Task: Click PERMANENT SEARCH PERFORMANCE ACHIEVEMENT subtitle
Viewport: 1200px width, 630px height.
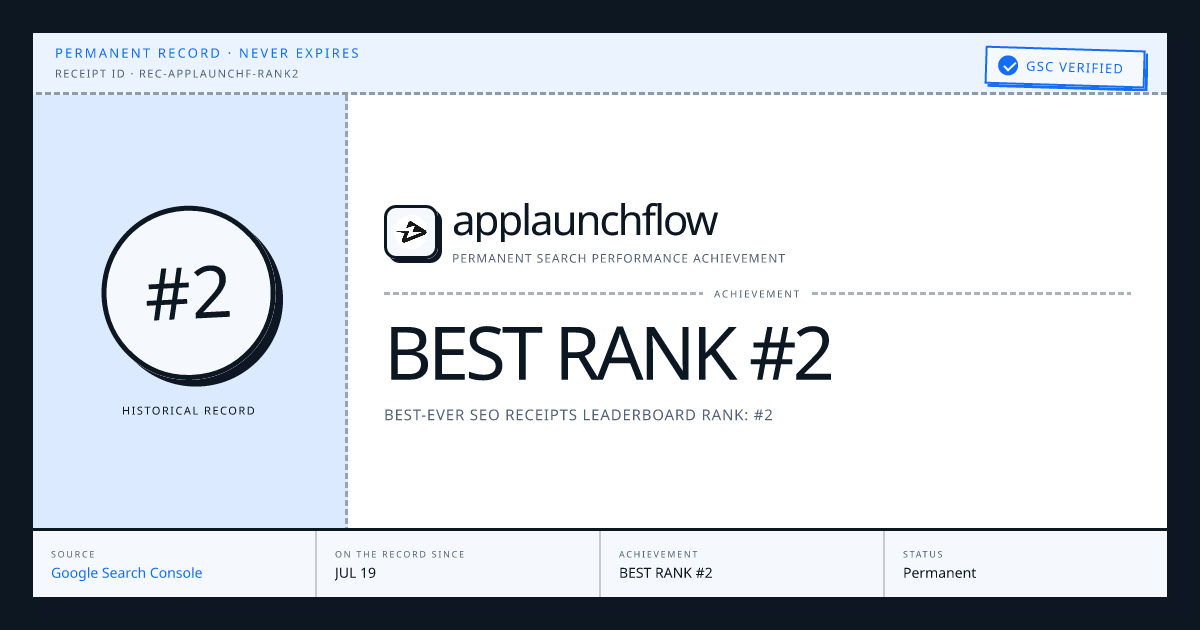Action: pos(619,258)
